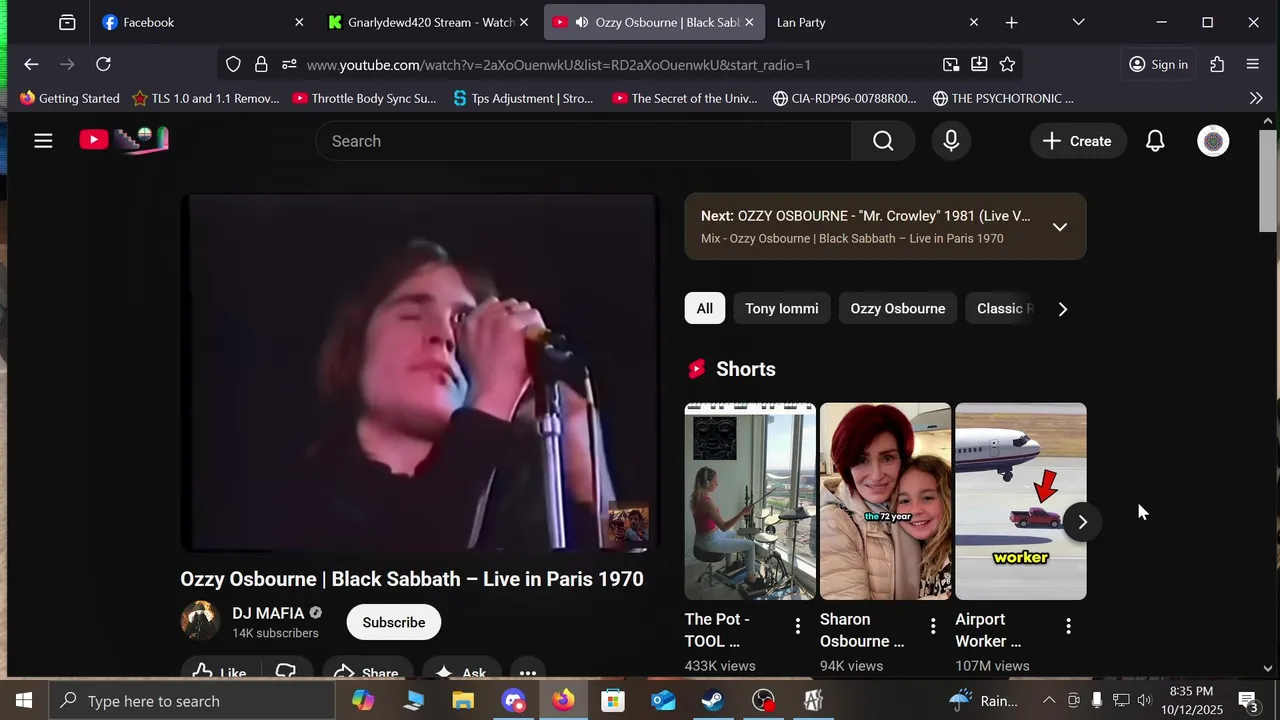
Task: Select the All filter chip
Action: (x=705, y=308)
